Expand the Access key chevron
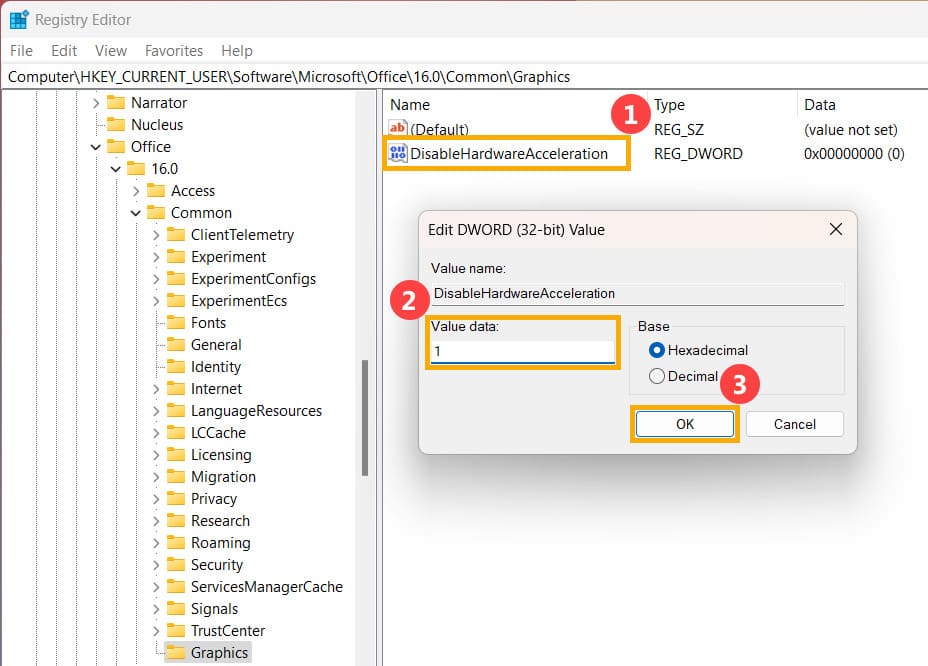This screenshot has height=666, width=928. [x=136, y=191]
